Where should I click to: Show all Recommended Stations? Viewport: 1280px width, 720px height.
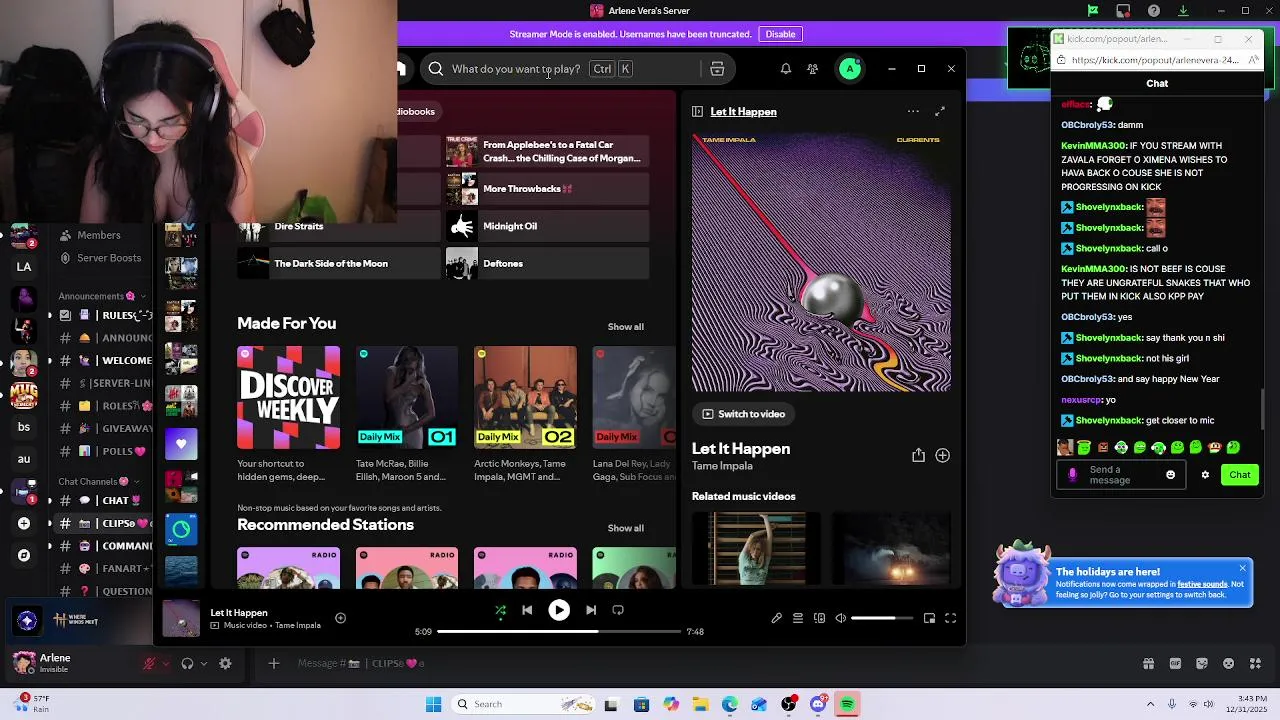coord(626,528)
